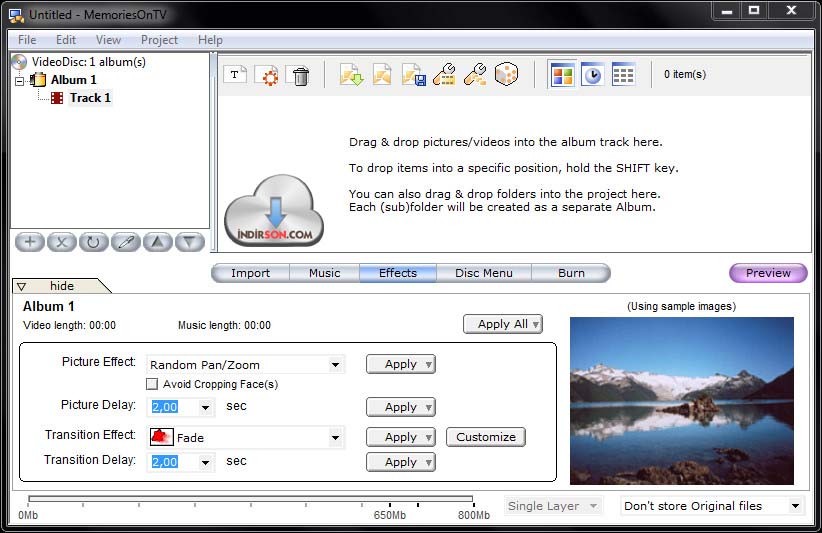This screenshot has height=533, width=822.
Task: Select VideoDisc: 1 album(s) root node
Action: point(89,62)
